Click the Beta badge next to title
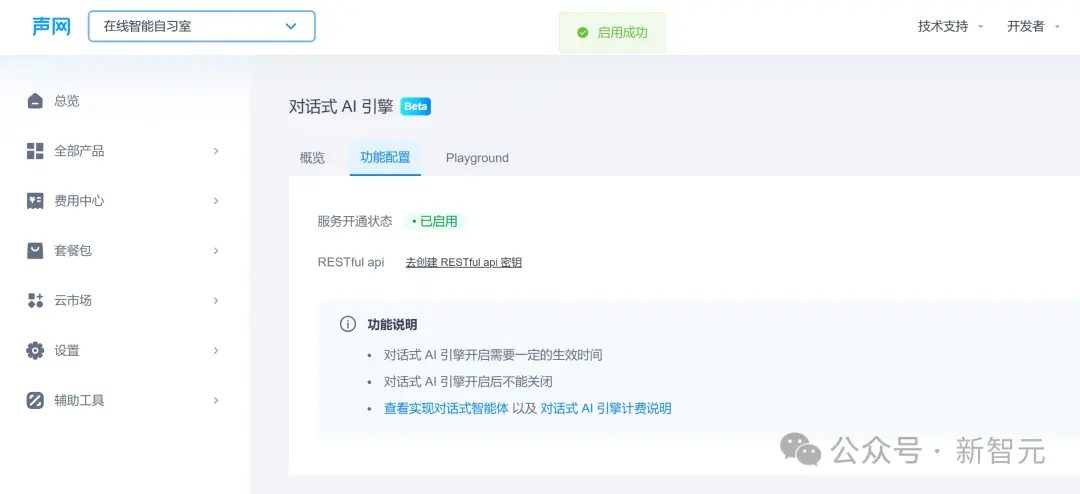The image size is (1080, 494). (415, 107)
